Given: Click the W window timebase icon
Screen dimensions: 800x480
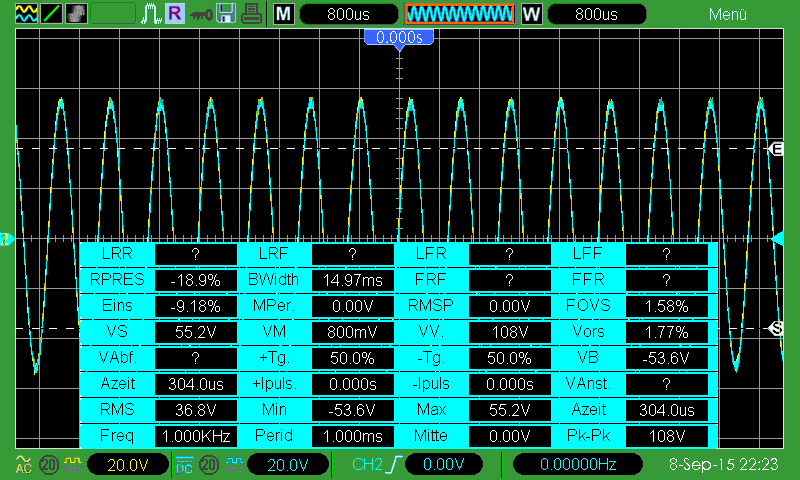Looking at the screenshot, I should 532,14.
